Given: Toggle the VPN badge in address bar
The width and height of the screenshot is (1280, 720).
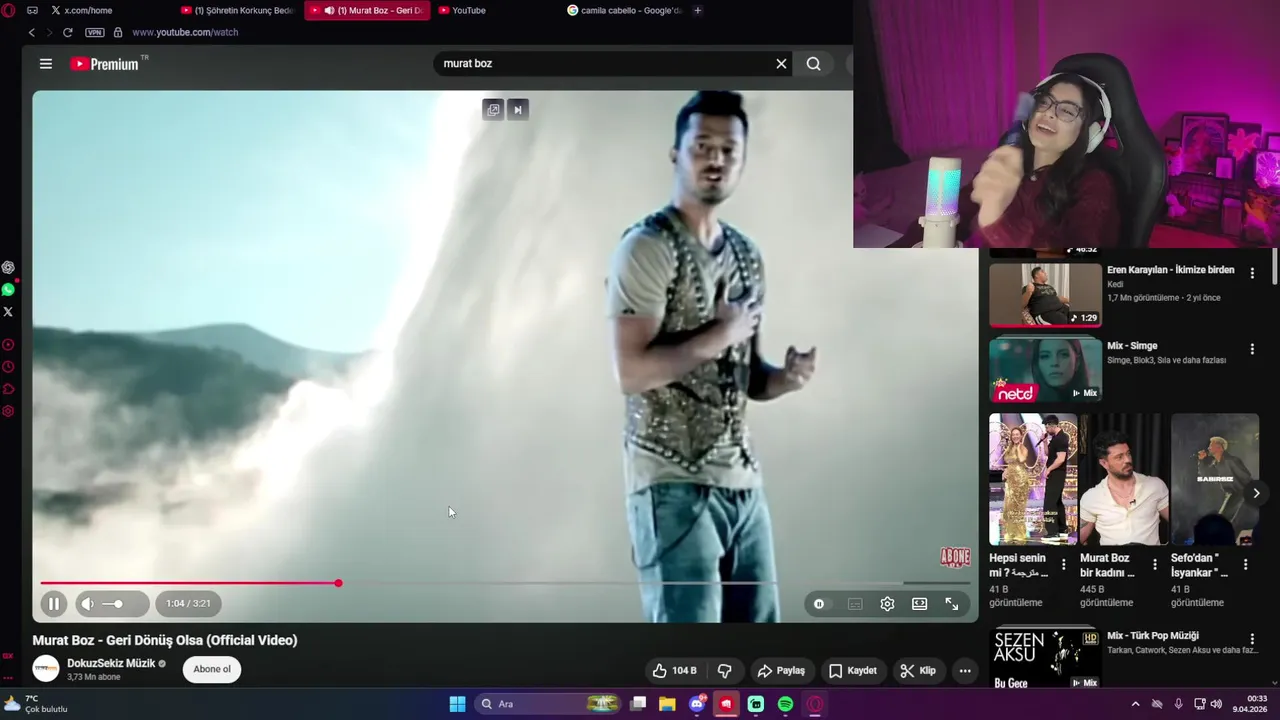Looking at the screenshot, I should [x=95, y=32].
